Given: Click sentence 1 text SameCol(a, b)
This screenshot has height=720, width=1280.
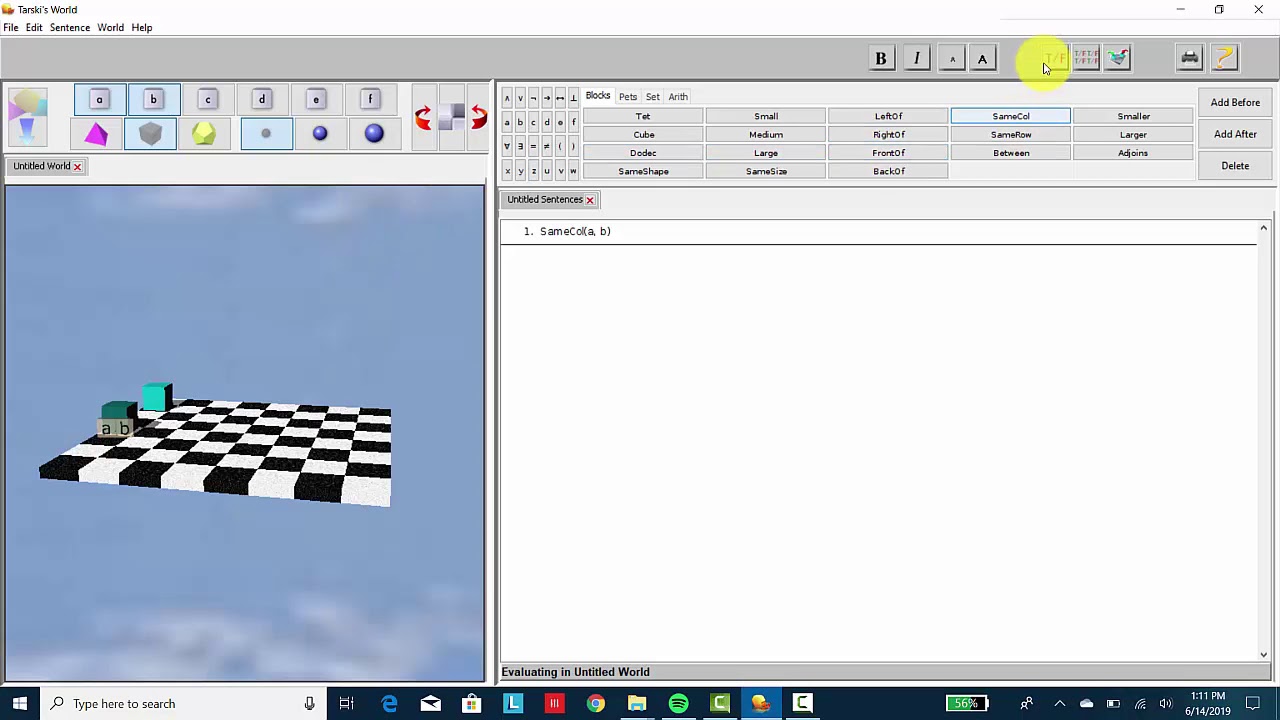Looking at the screenshot, I should [x=575, y=231].
